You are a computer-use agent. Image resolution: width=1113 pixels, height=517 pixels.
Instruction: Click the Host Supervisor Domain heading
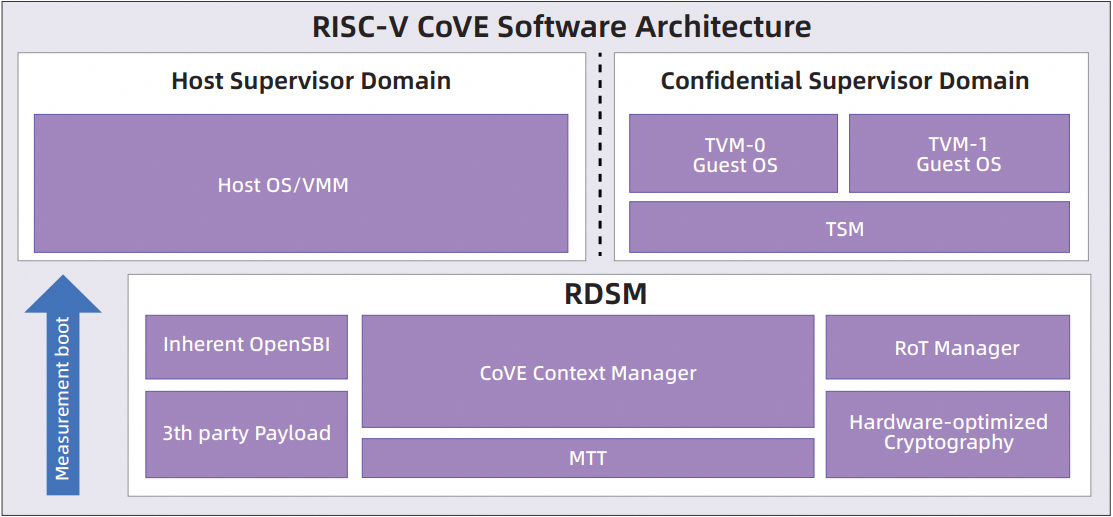click(311, 81)
